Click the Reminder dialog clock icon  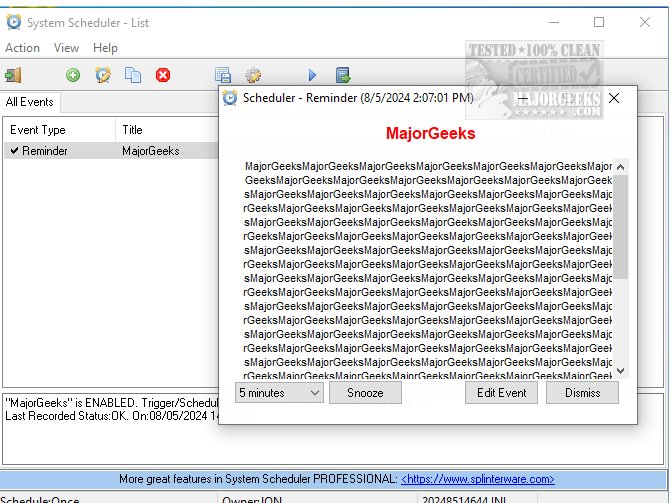[x=230, y=98]
